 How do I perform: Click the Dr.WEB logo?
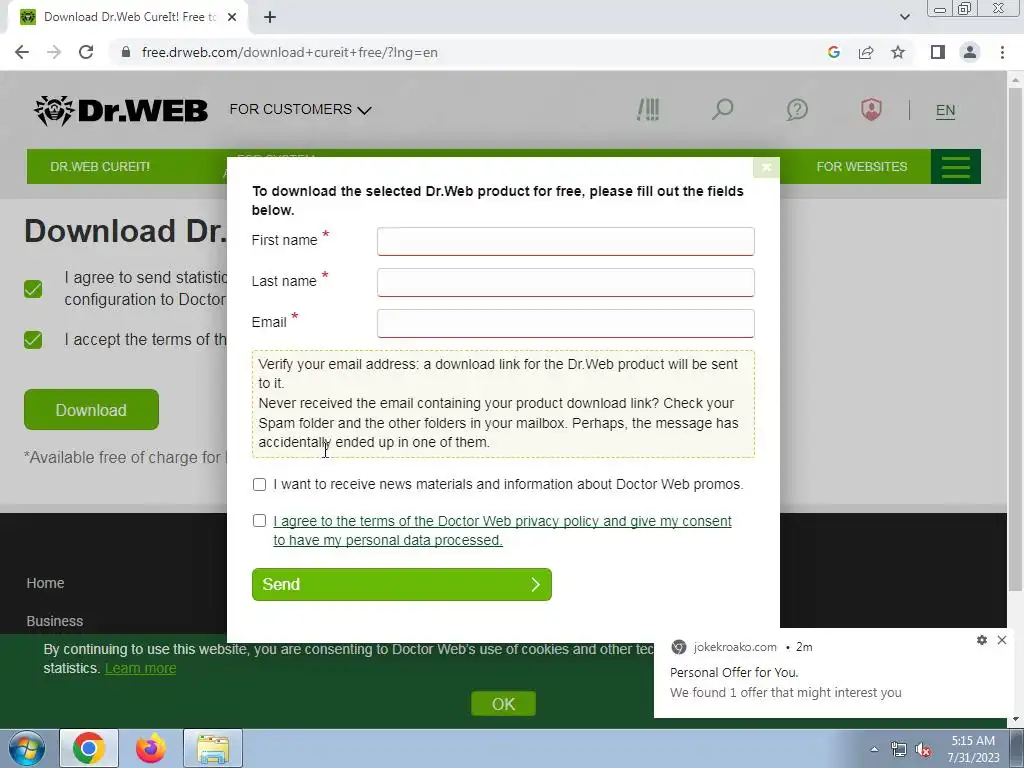click(x=121, y=110)
